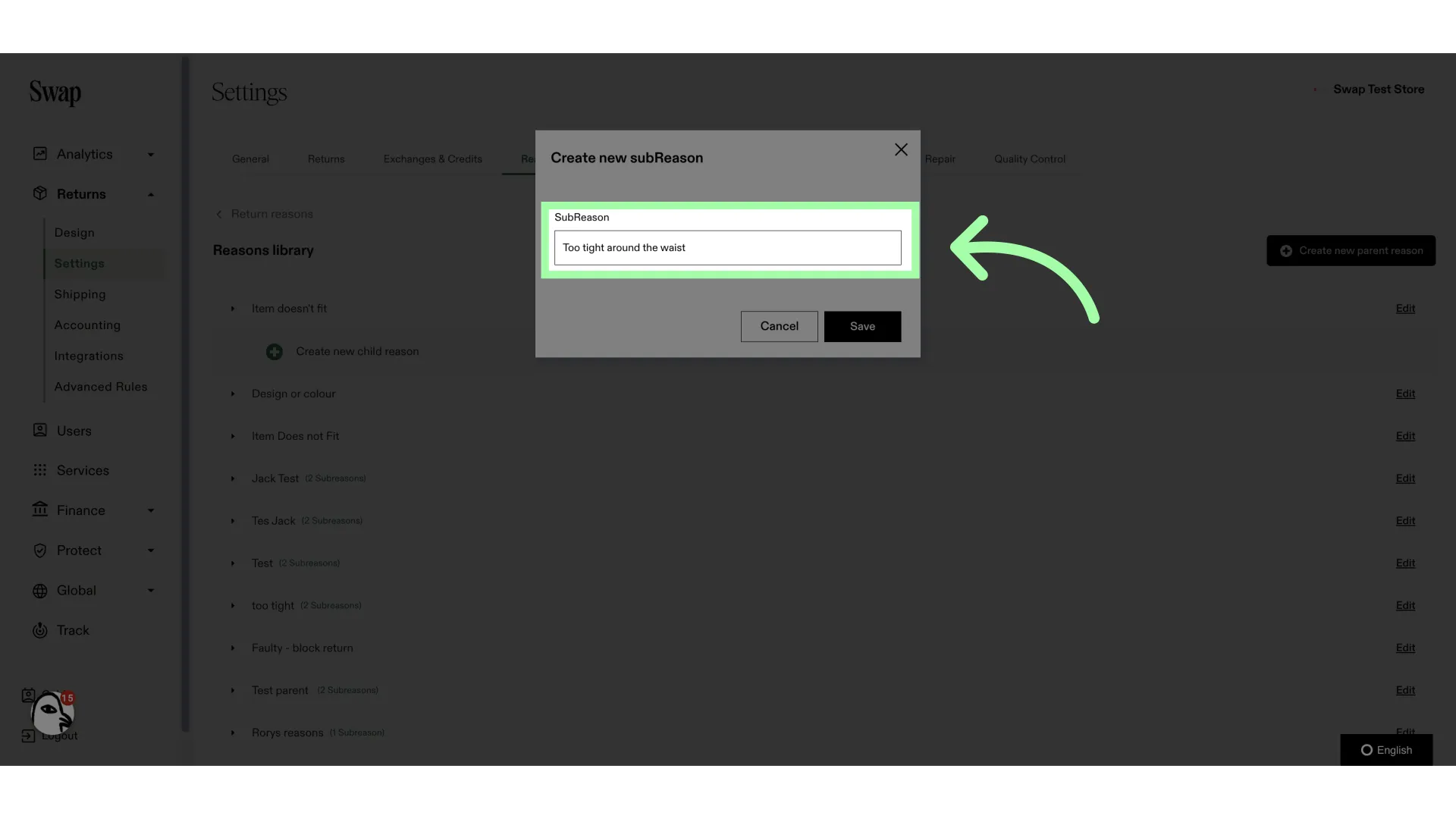Click the SubReason text input field
Viewport: 1456px width, 819px height.
(x=728, y=248)
